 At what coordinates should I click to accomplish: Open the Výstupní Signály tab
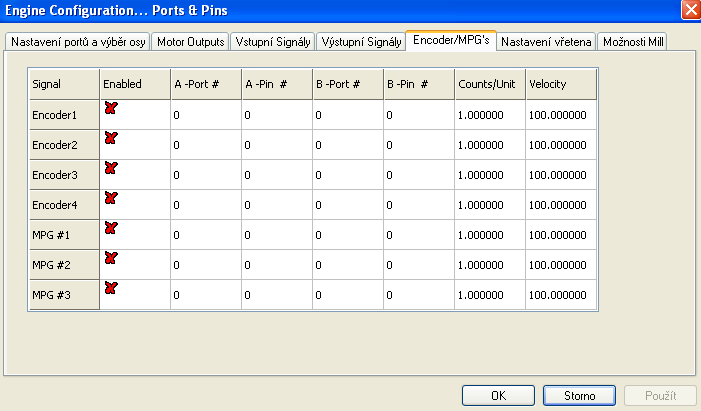point(361,42)
